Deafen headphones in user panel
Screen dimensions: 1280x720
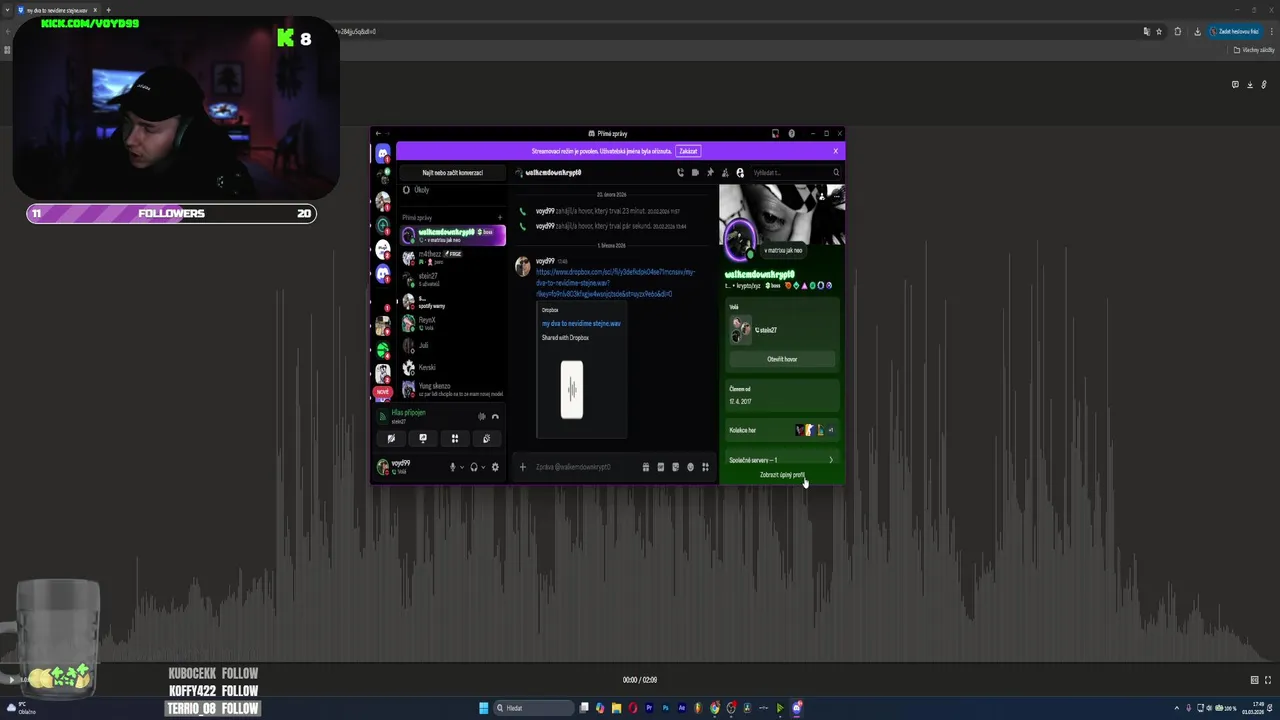474,467
